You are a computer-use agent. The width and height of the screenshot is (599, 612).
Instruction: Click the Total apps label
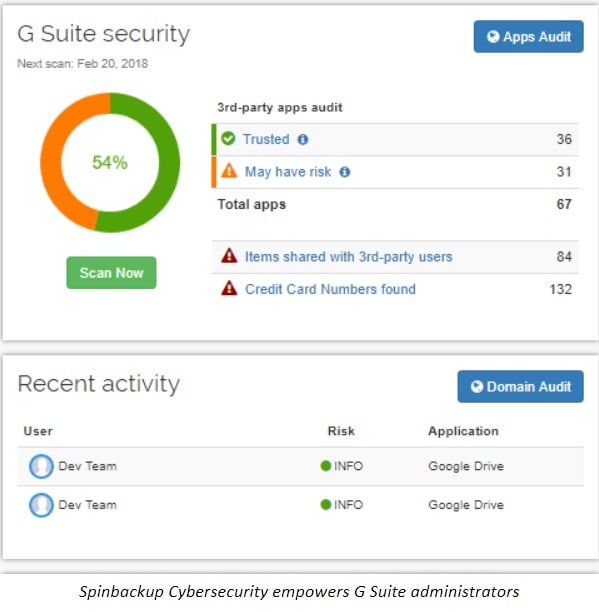coord(252,205)
